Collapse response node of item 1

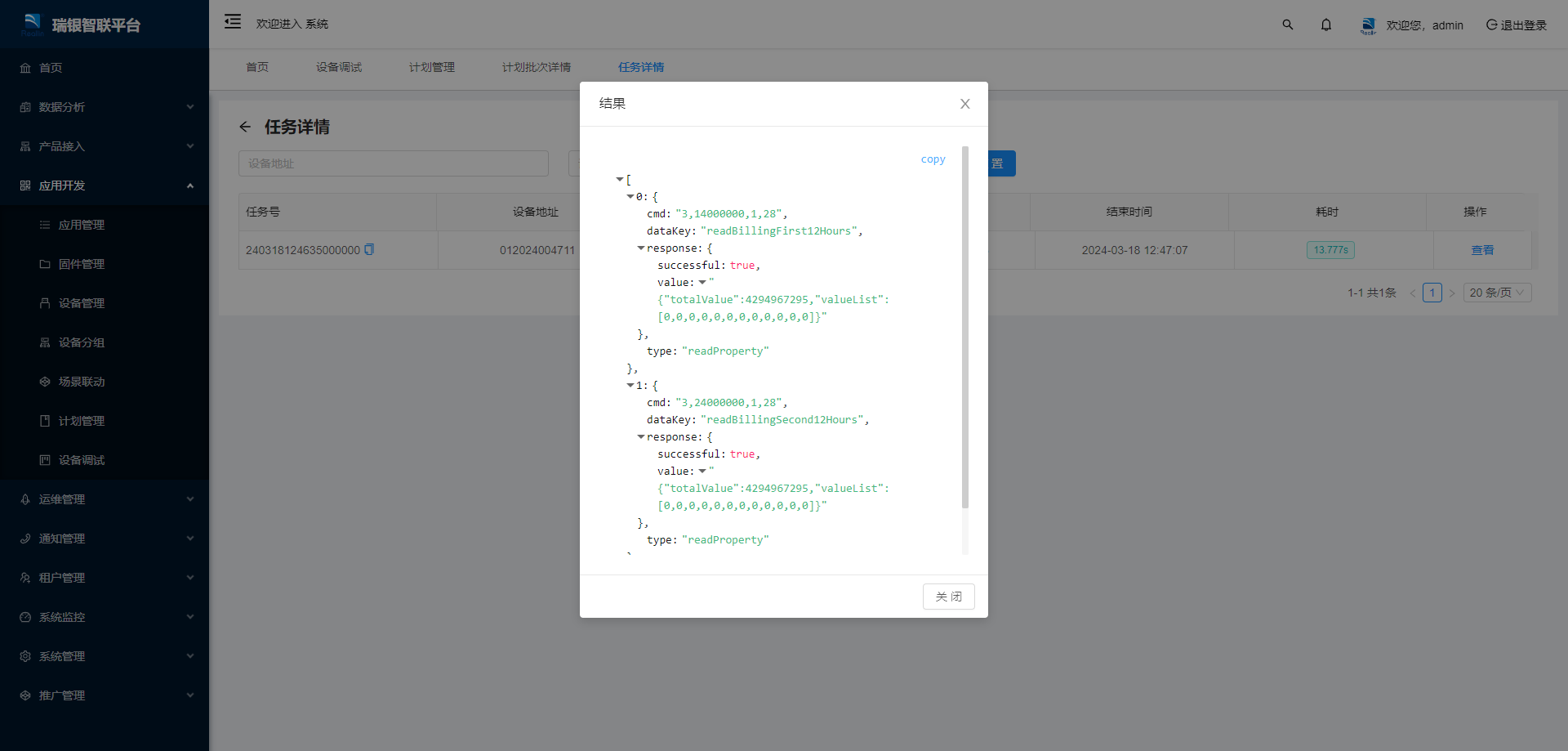click(641, 436)
